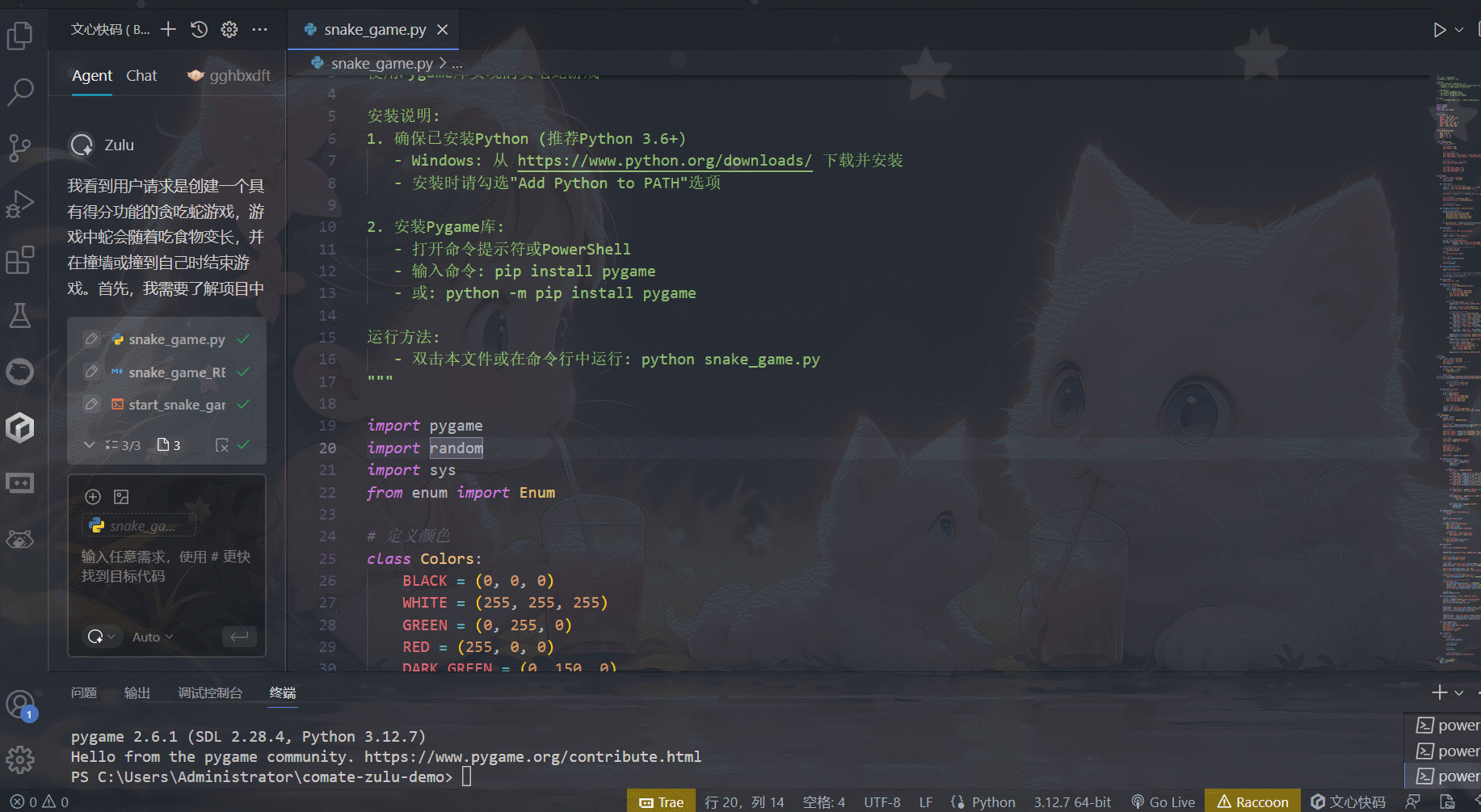Open the Run and Debug panel

20,204
